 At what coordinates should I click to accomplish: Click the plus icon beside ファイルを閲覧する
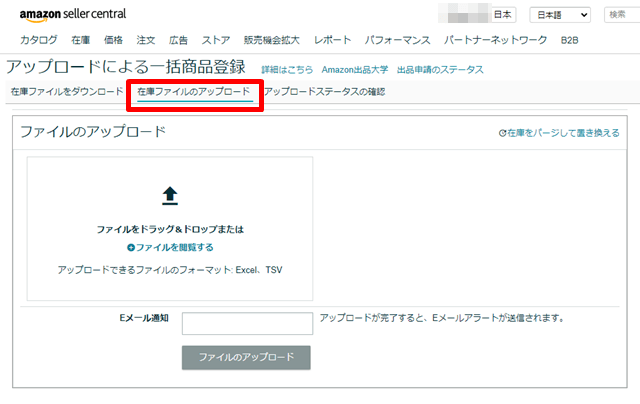point(131,247)
